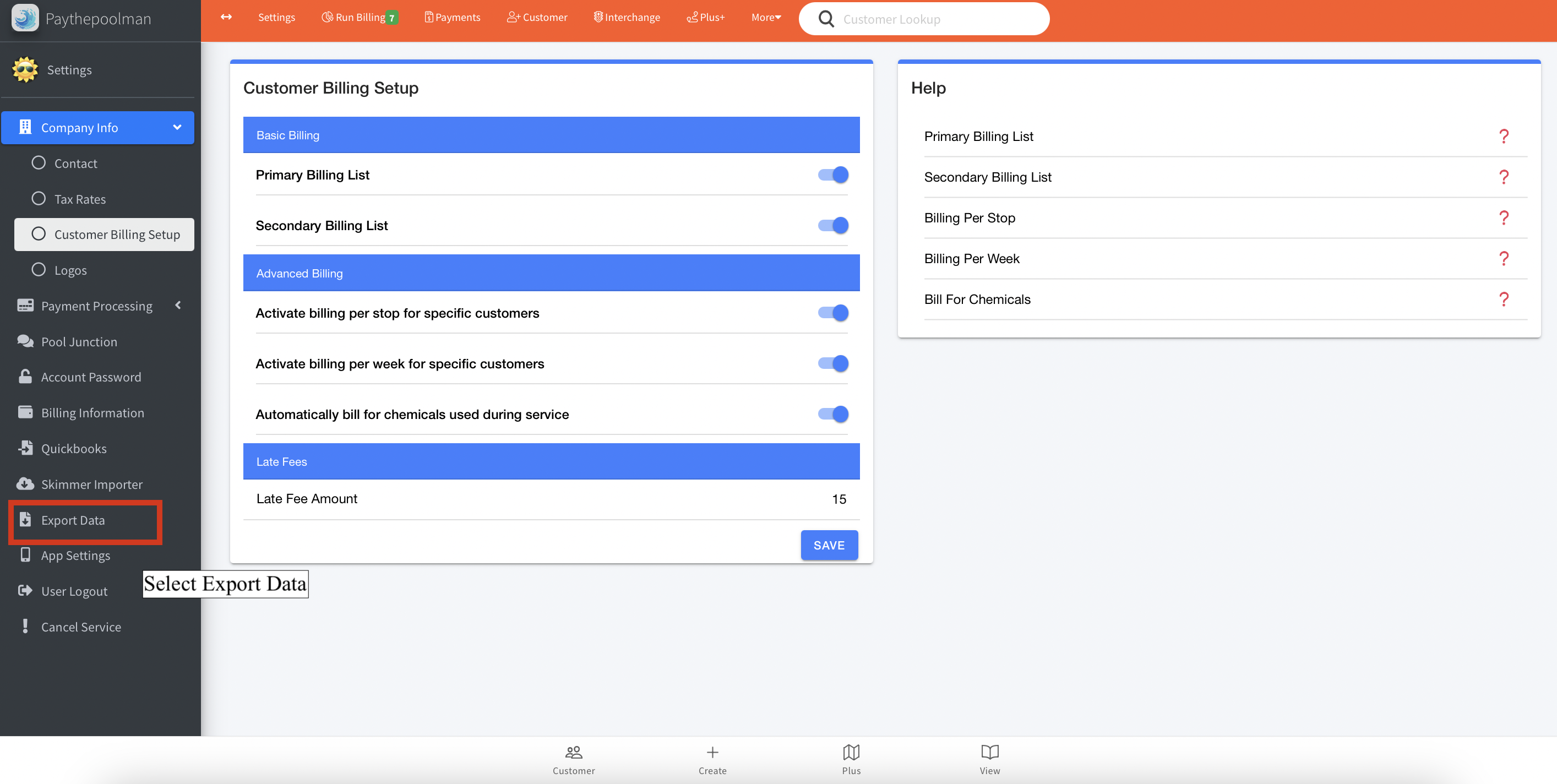Click the question mark for Billing Per Stop
The image size is (1557, 784).
(x=1503, y=217)
